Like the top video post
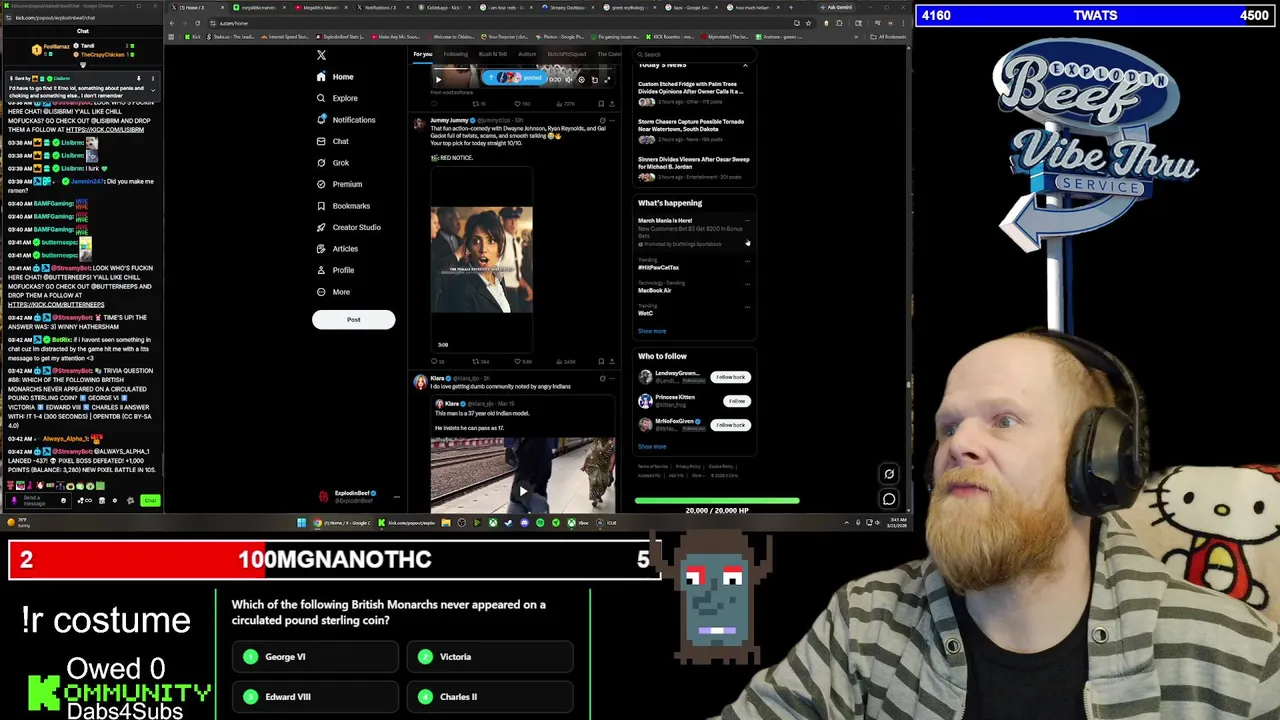The width and height of the screenshot is (1280, 720). [519, 103]
